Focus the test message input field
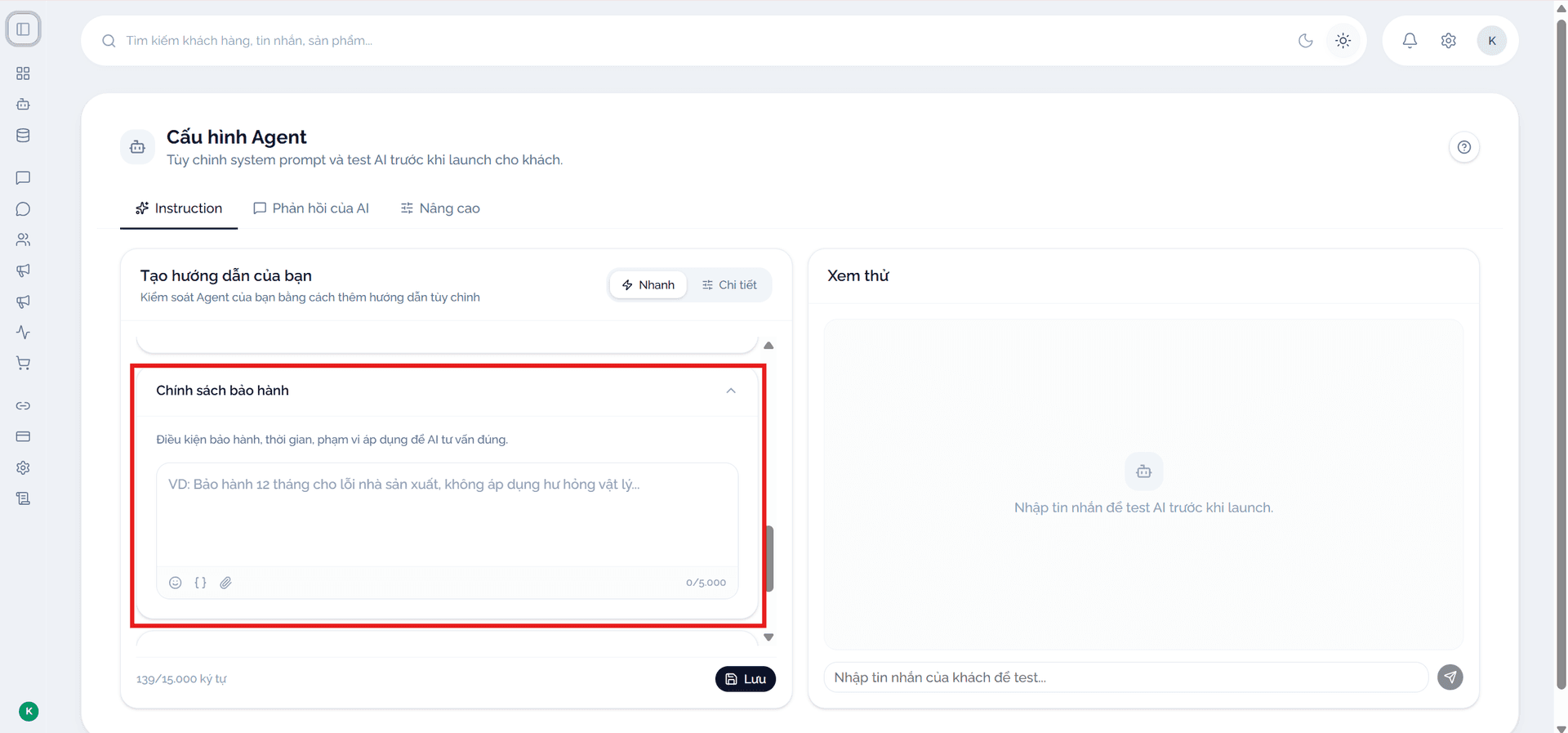Viewport: 1568px width, 733px height. pos(1126,677)
